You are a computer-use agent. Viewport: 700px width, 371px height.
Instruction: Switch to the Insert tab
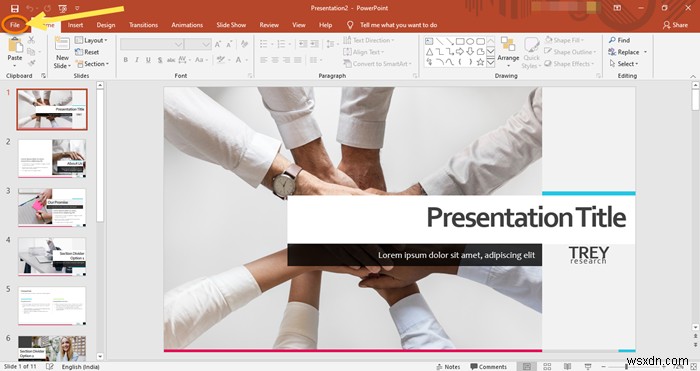point(75,25)
